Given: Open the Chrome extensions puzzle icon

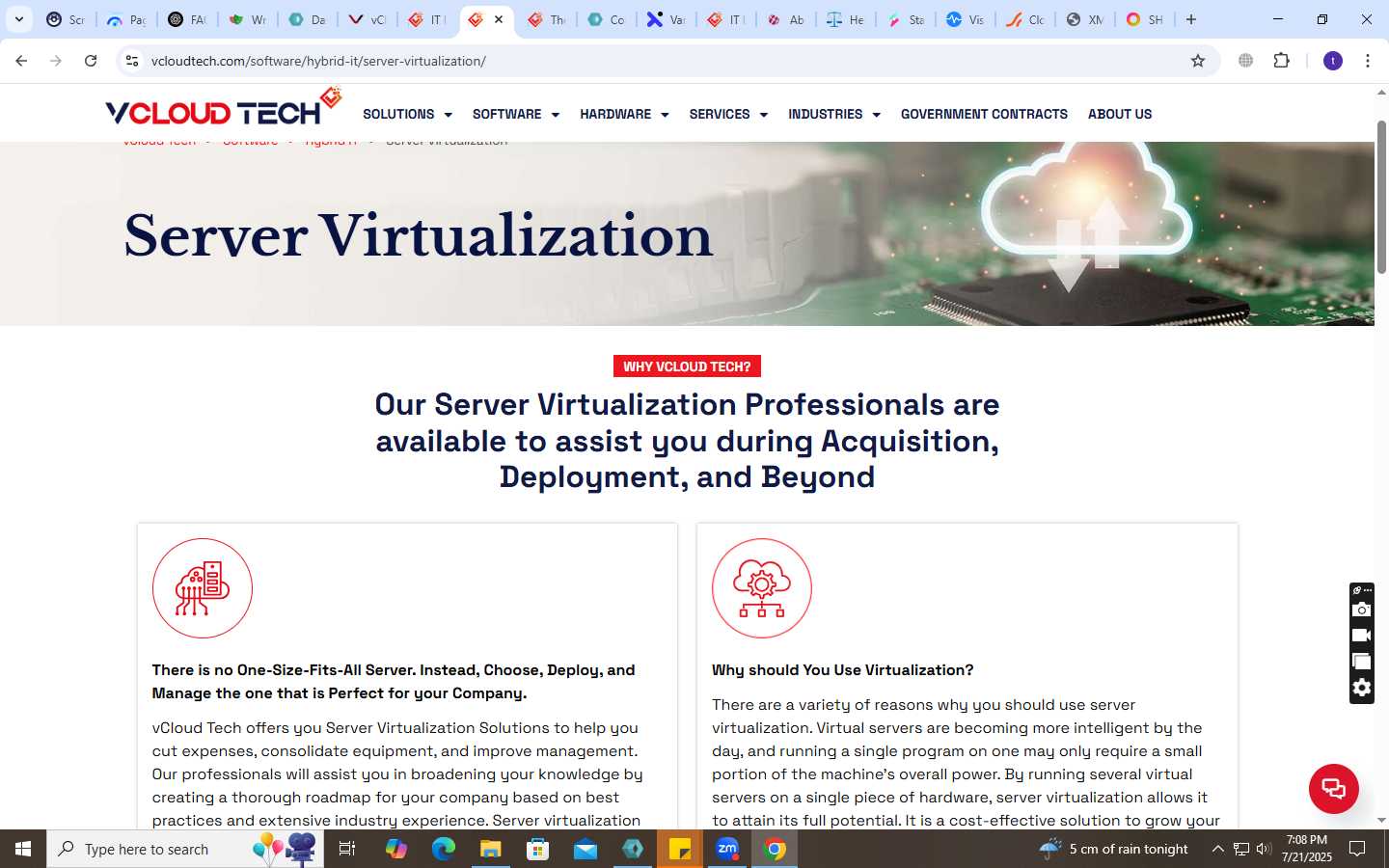Looking at the screenshot, I should 1281,61.
